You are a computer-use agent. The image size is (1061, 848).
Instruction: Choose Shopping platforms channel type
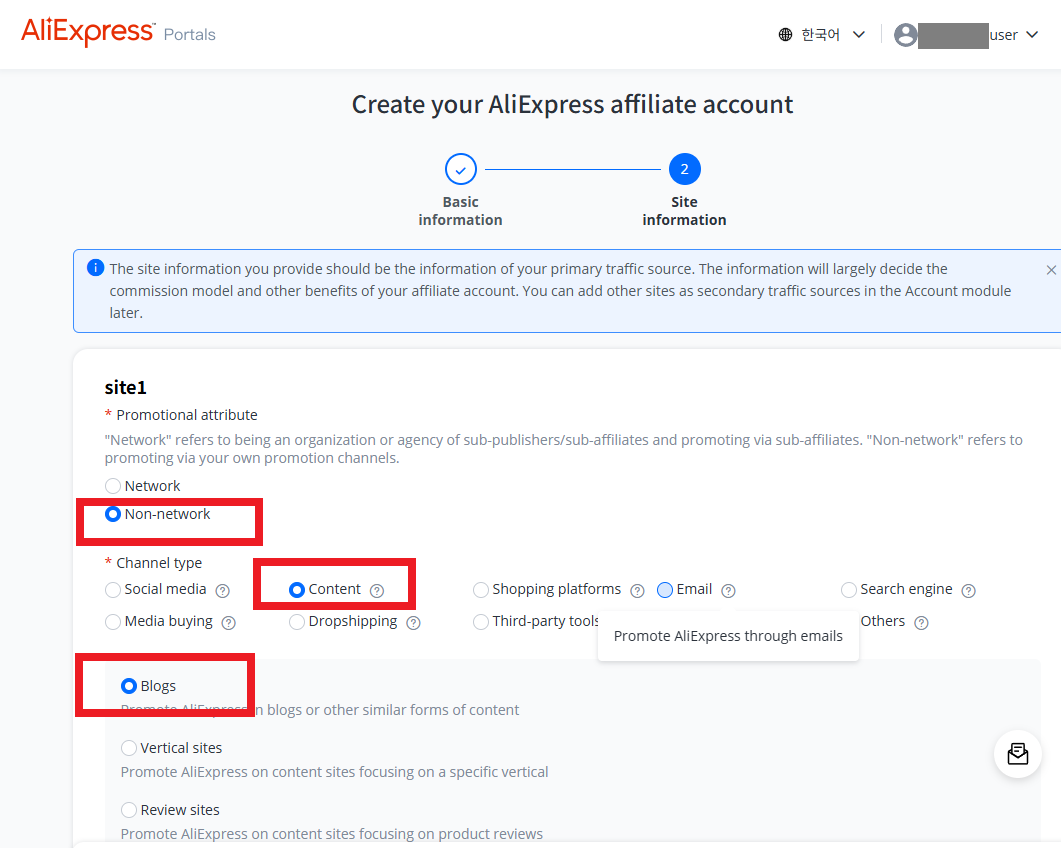coord(480,589)
